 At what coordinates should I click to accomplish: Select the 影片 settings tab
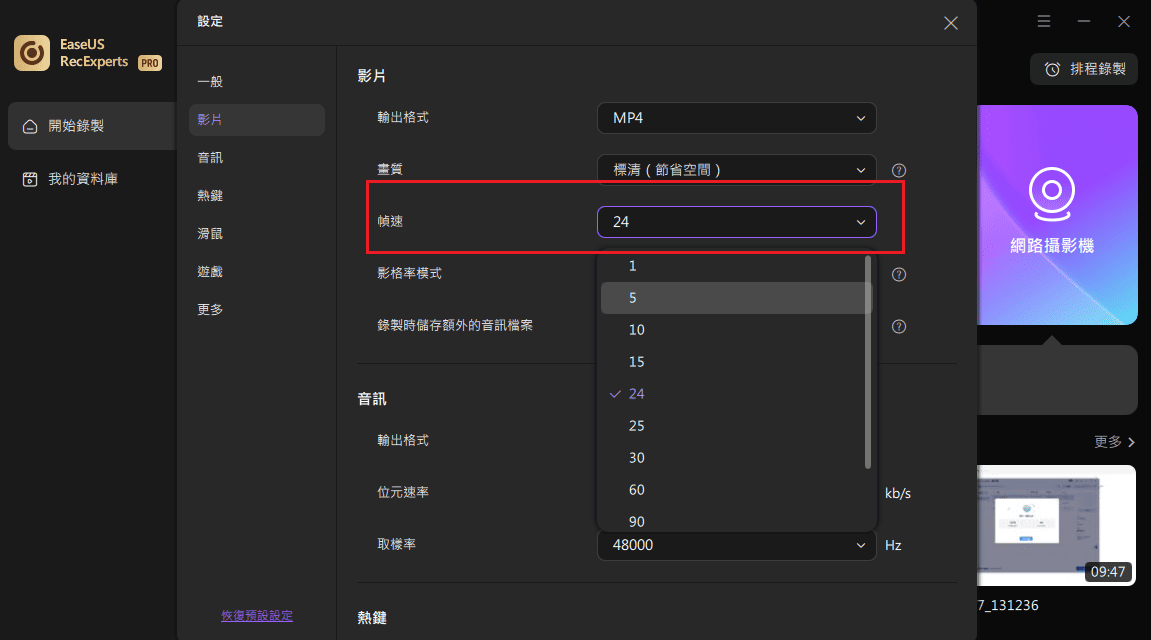[257, 120]
